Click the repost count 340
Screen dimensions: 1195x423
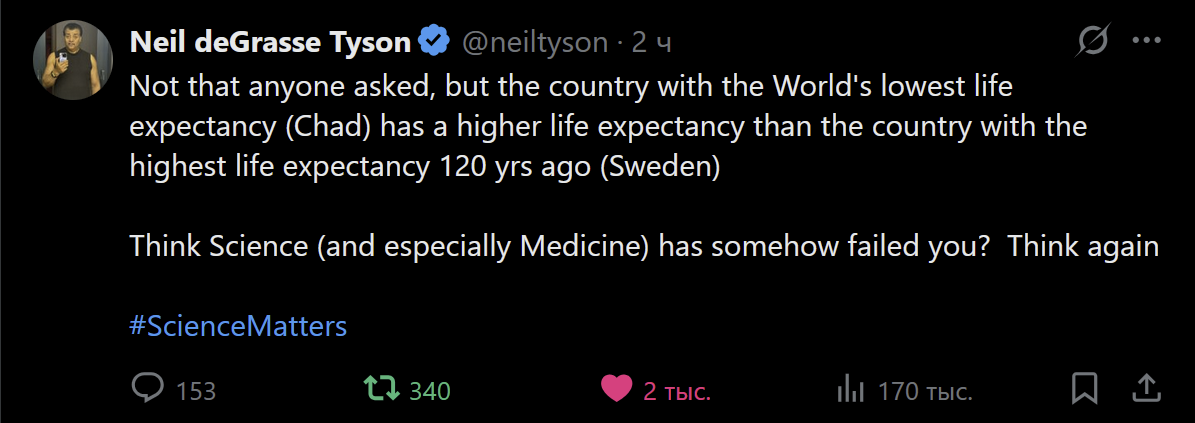[430, 391]
